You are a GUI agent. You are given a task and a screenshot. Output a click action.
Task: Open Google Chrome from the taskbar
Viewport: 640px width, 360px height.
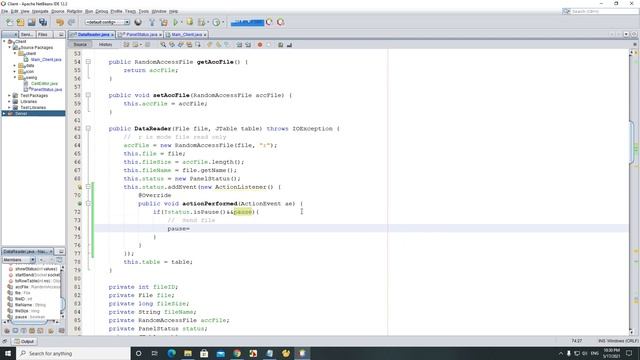tap(237, 353)
